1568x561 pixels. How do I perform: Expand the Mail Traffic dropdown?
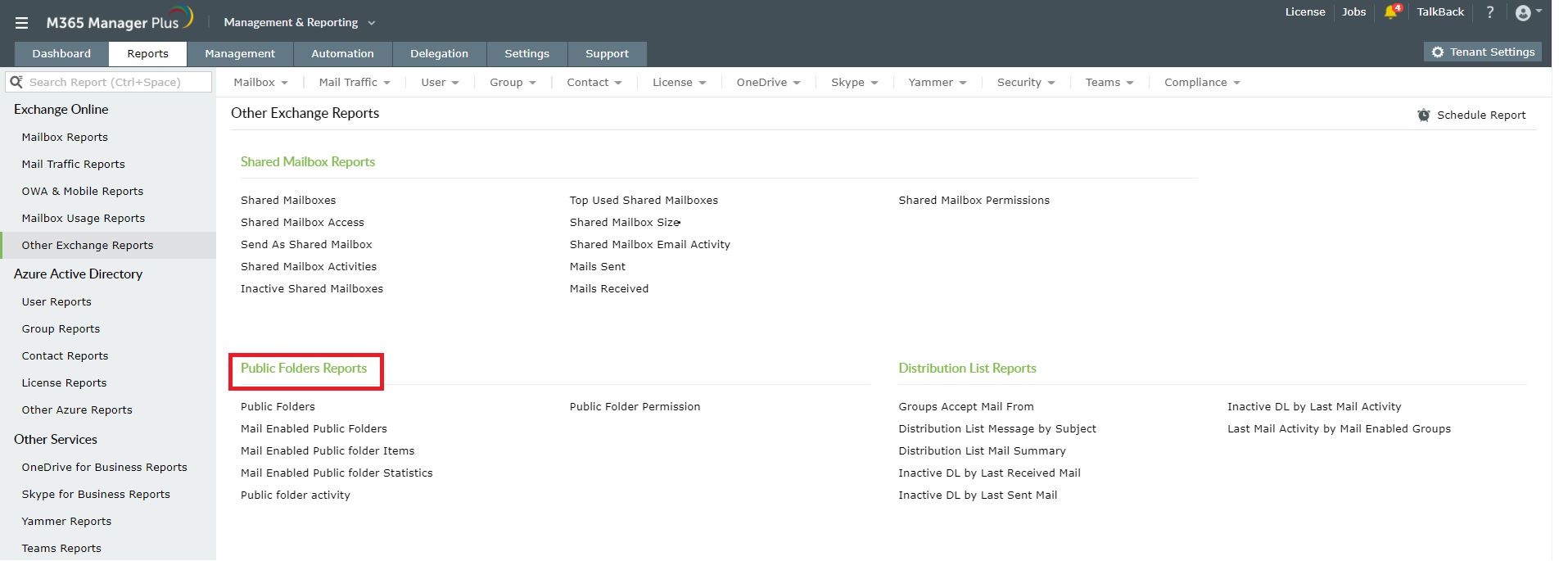click(x=355, y=83)
